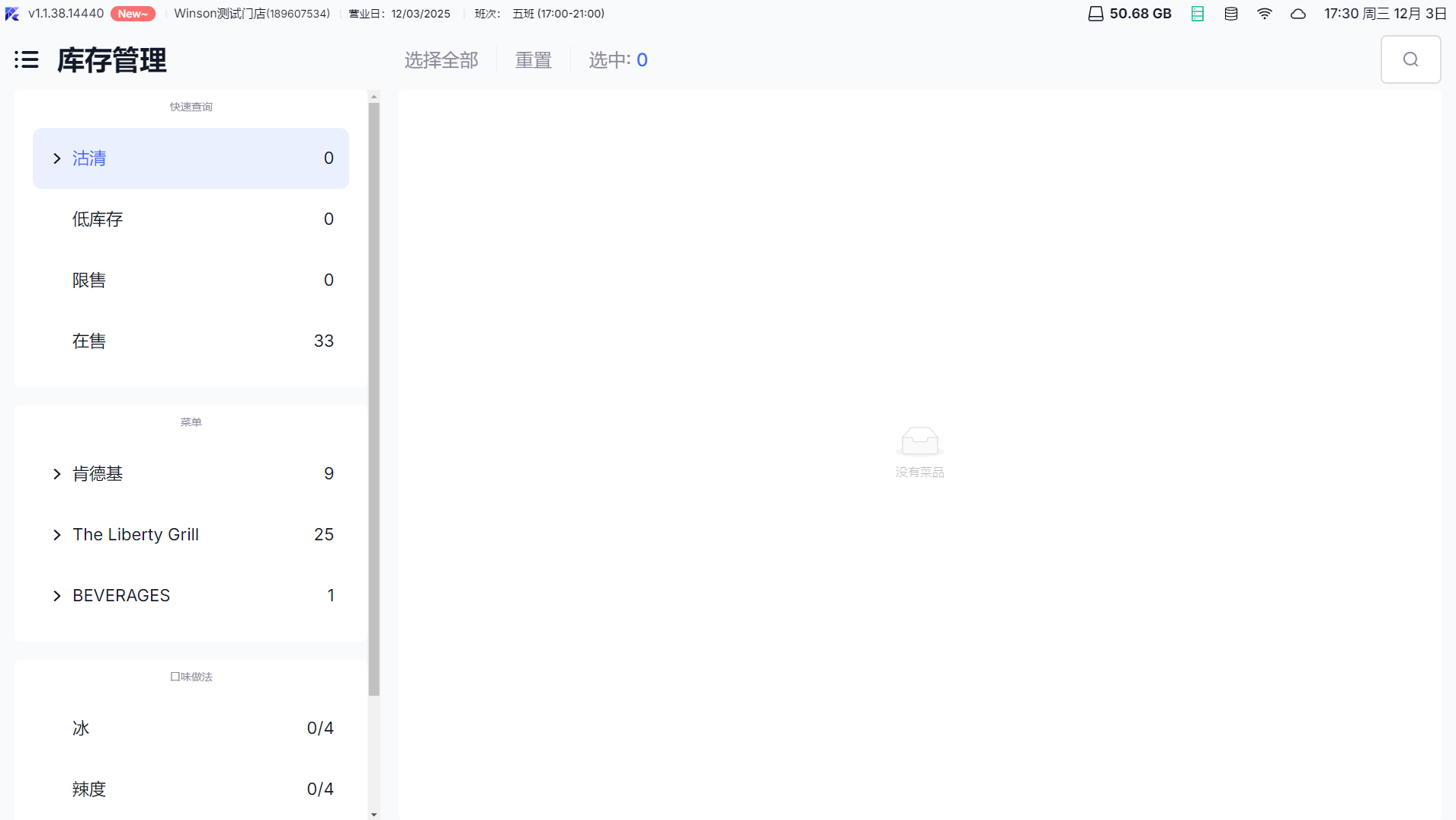Expand the BEVERAGES menu chevron
The image size is (1456, 820).
coord(57,596)
